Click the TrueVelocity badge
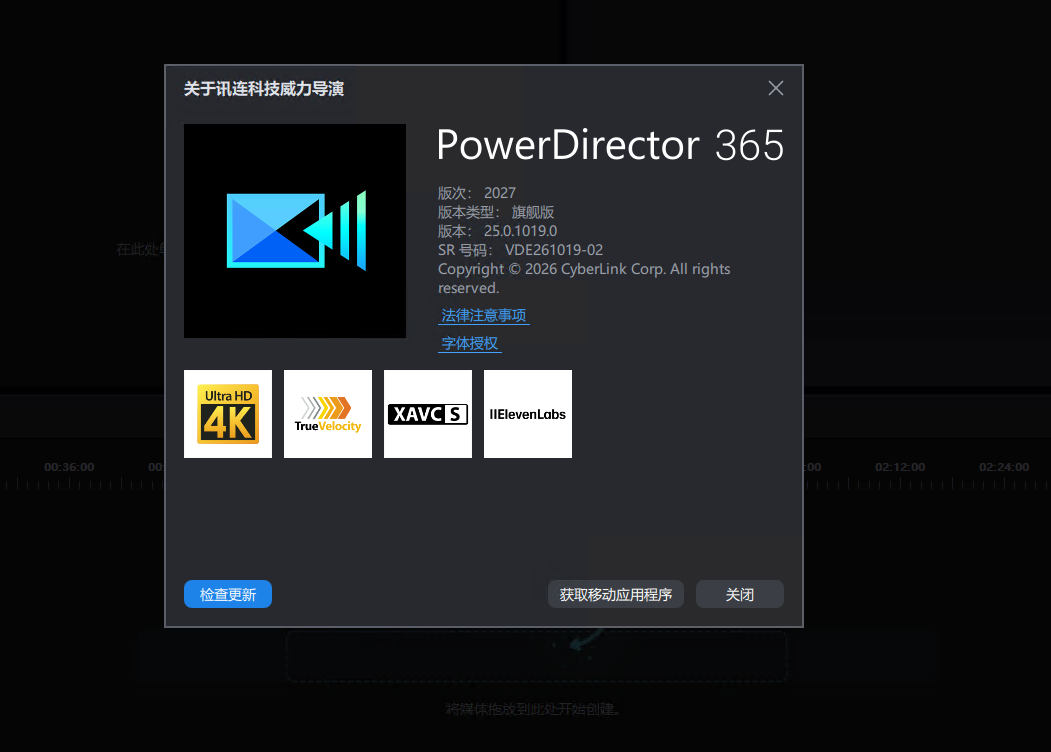The height and width of the screenshot is (752, 1051). point(328,414)
